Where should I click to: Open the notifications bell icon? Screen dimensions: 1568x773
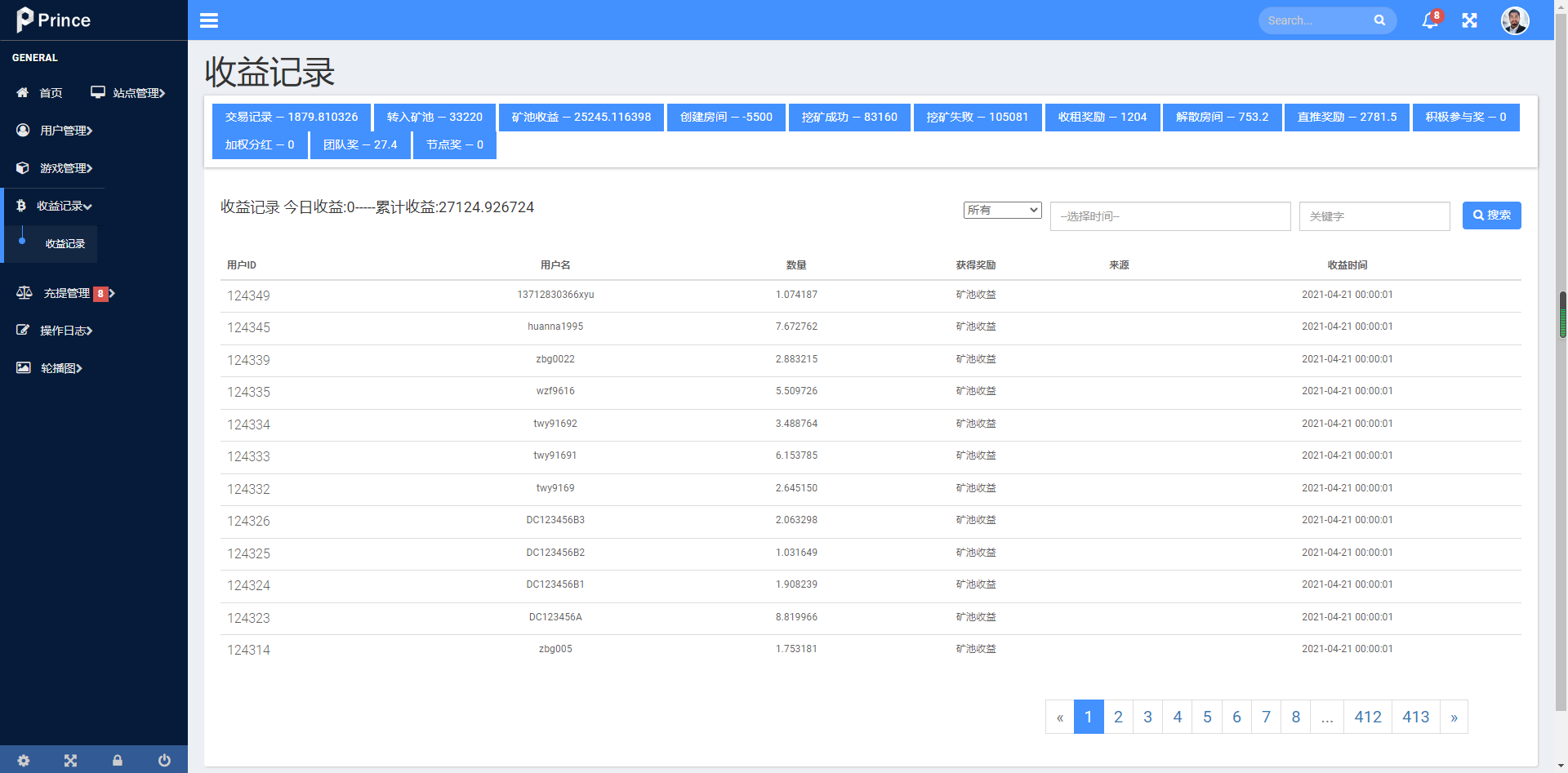point(1430,20)
